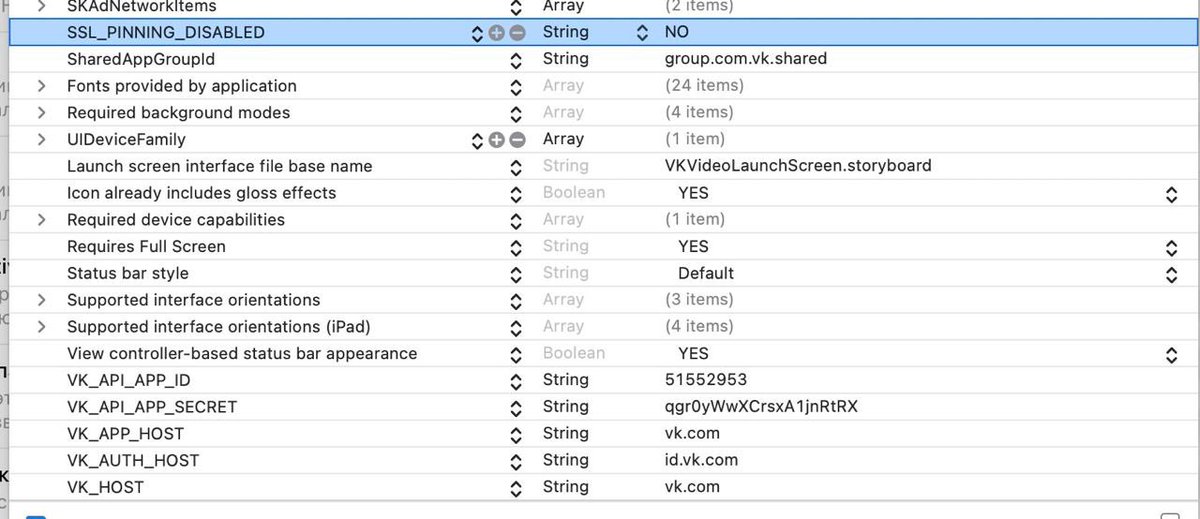Click the id.vk.com value
Image resolution: width=1200 pixels, height=519 pixels.
702,461
